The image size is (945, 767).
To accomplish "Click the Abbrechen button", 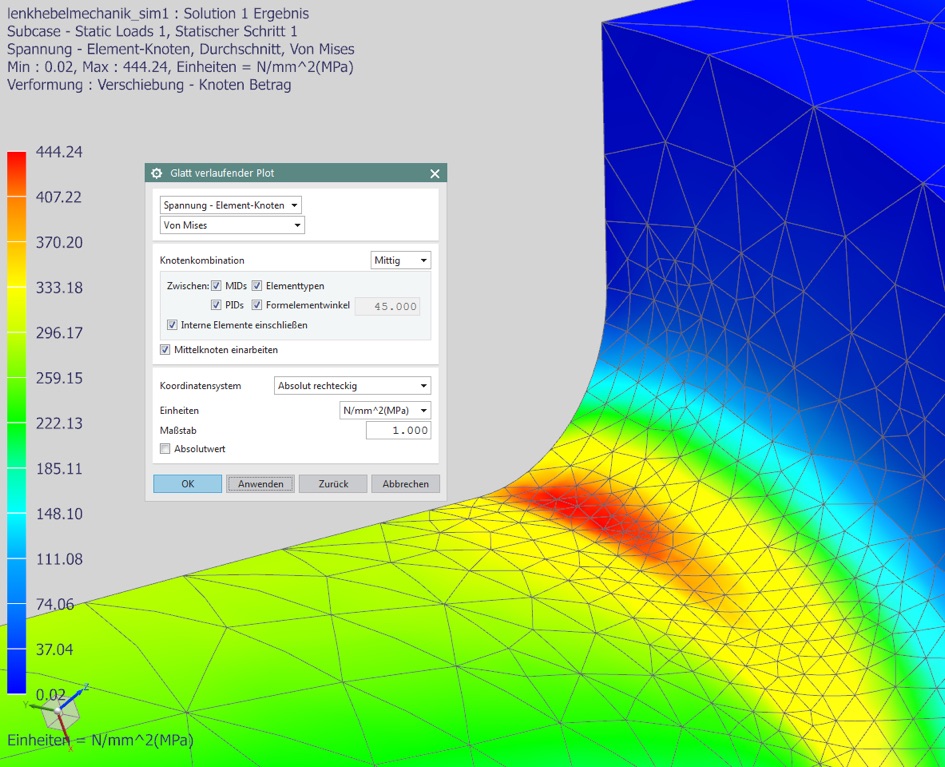I will 405,484.
